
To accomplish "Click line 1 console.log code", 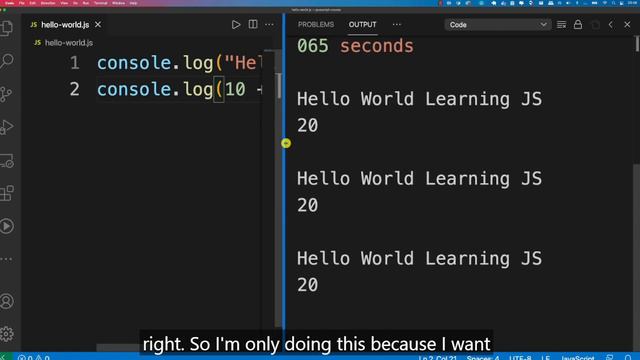I will [x=179, y=63].
